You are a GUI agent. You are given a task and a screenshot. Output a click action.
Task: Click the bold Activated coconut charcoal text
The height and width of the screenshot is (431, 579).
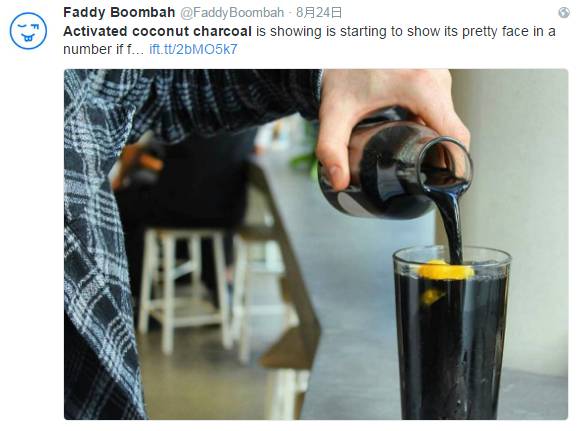coord(157,31)
